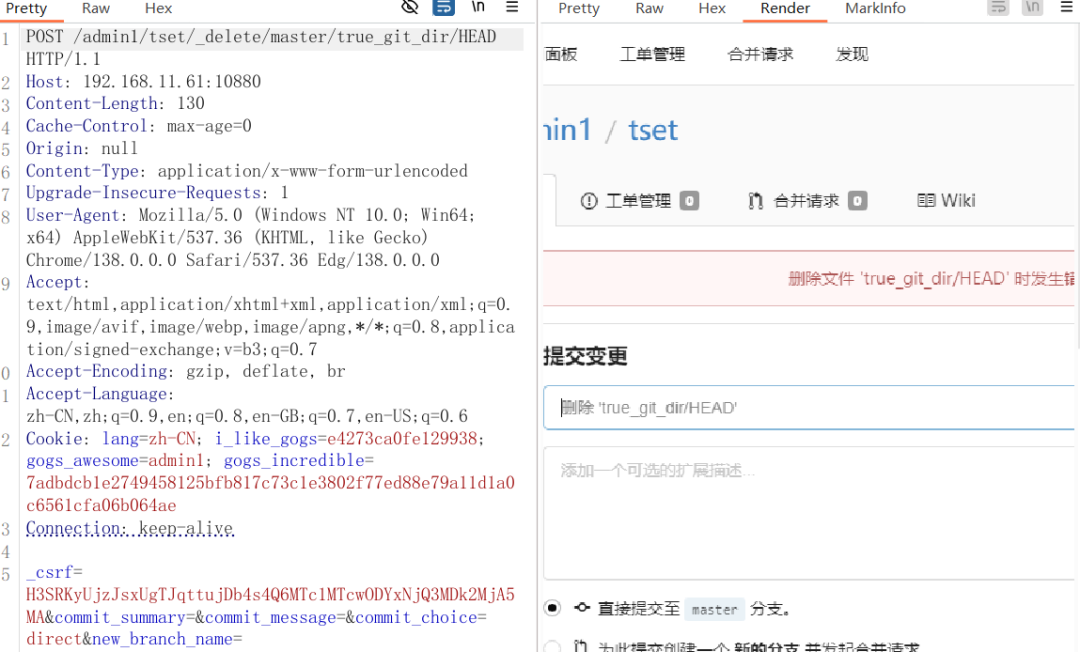
Task: Switch response view to Hex tab
Action: click(x=712, y=8)
